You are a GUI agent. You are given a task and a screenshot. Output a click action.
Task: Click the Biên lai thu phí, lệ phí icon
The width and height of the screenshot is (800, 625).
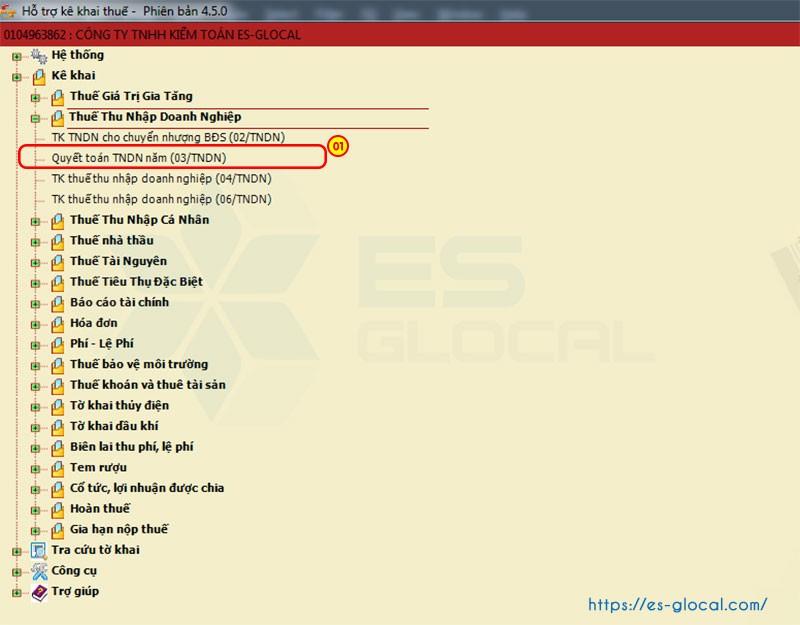click(x=58, y=448)
